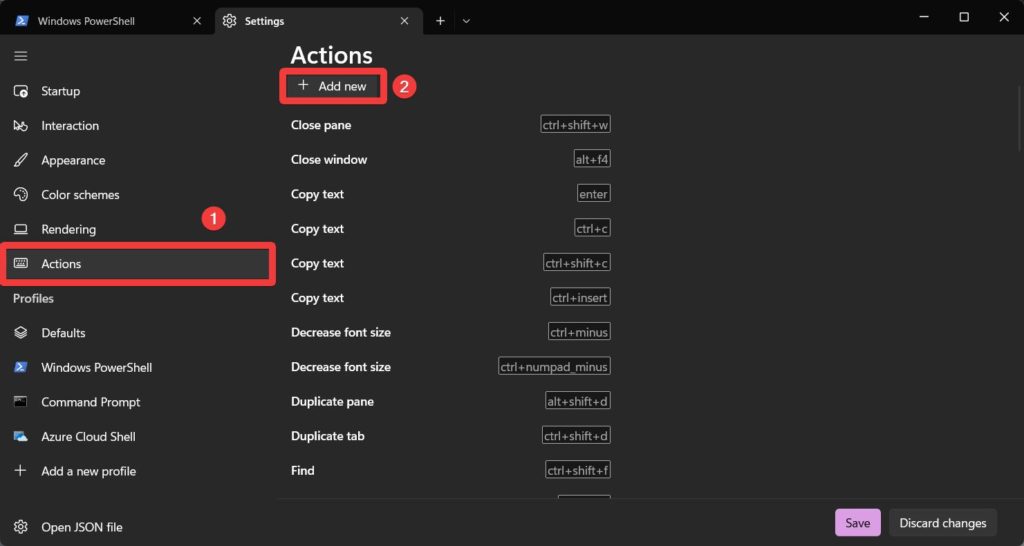The height and width of the screenshot is (546, 1024).
Task: Expand the new tab dropdown arrow
Action: [x=466, y=21]
